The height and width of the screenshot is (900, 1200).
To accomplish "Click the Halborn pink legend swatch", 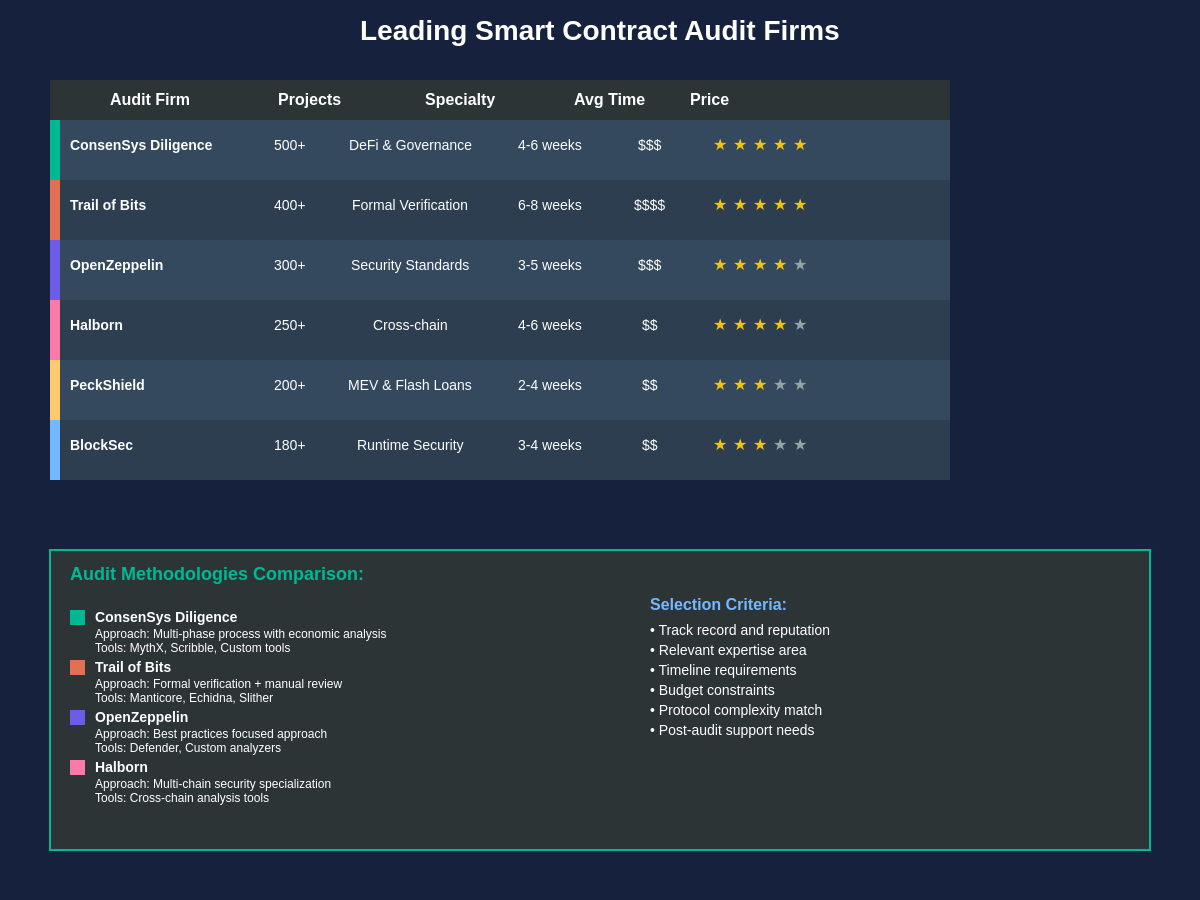I will point(77,767).
